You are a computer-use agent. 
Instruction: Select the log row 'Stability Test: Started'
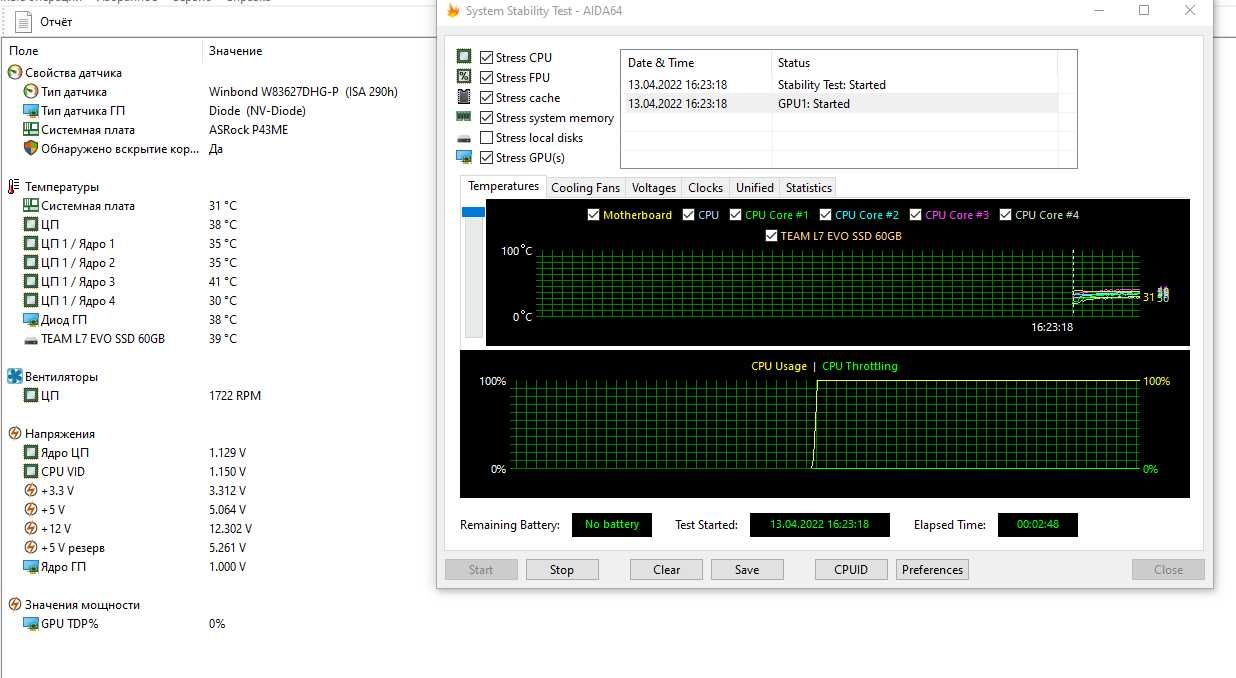[839, 85]
